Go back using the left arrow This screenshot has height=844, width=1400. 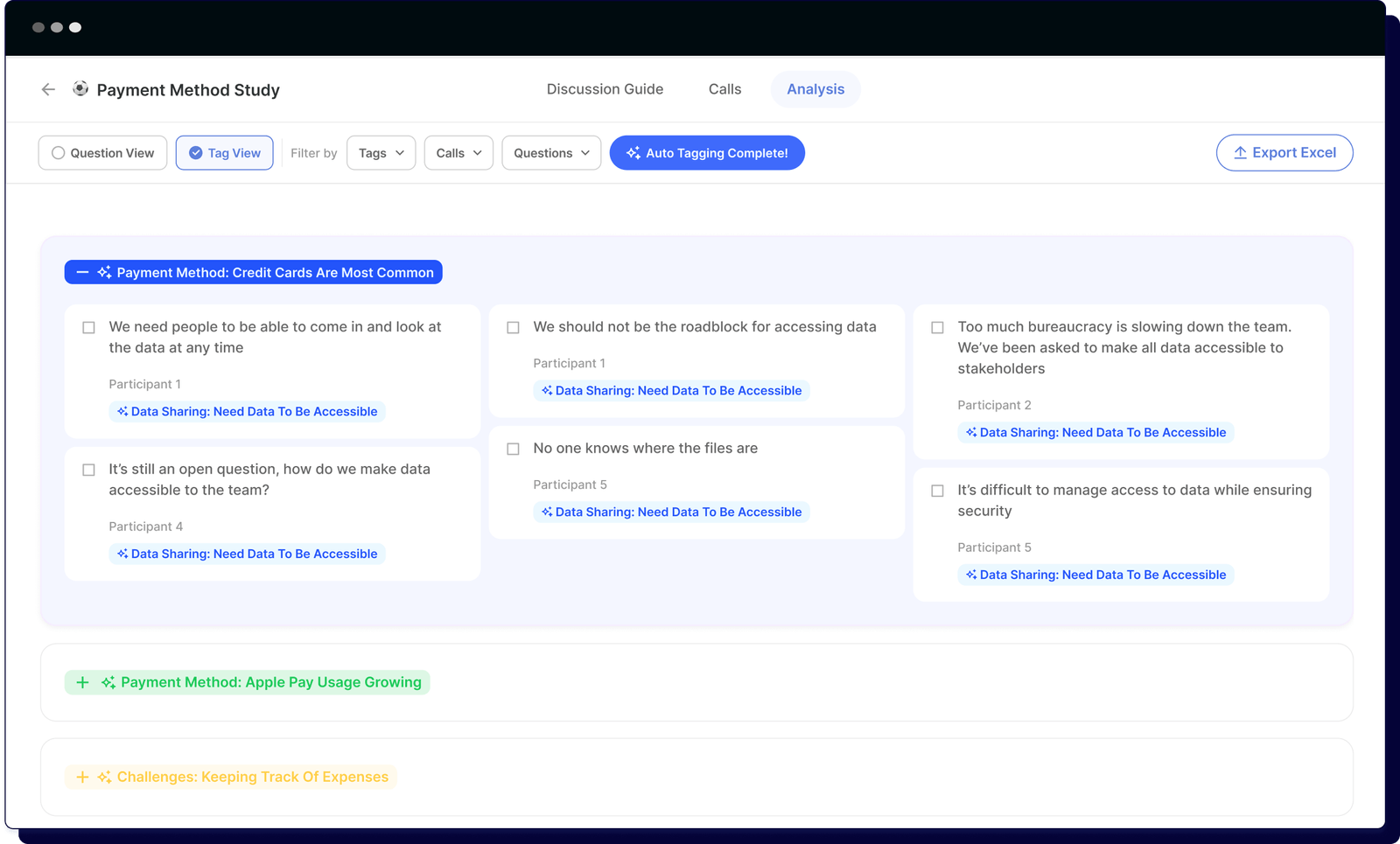coord(48,89)
